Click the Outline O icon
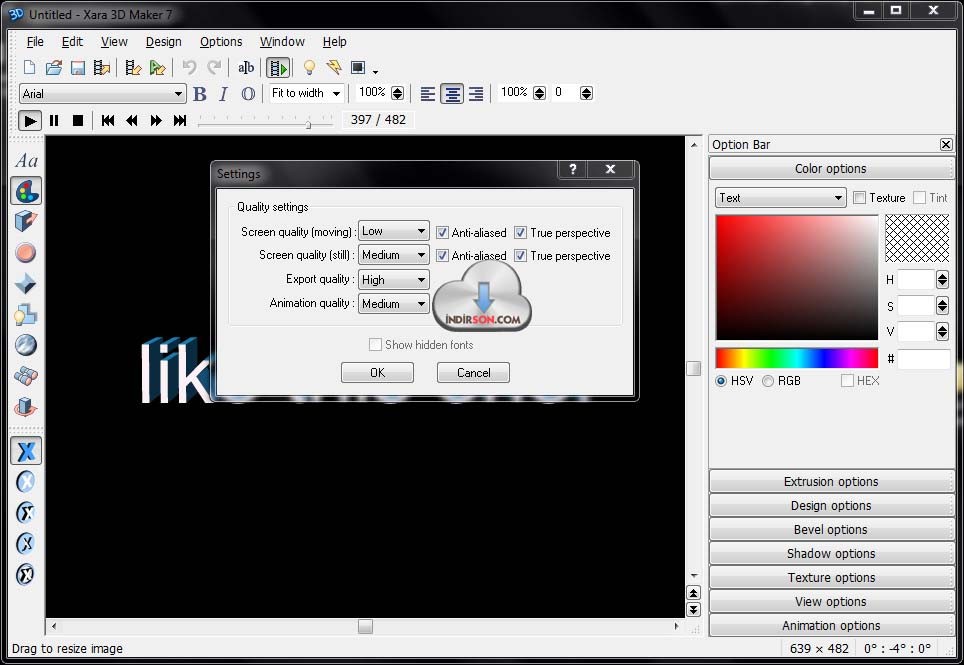This screenshot has height=665, width=964. tap(248, 94)
